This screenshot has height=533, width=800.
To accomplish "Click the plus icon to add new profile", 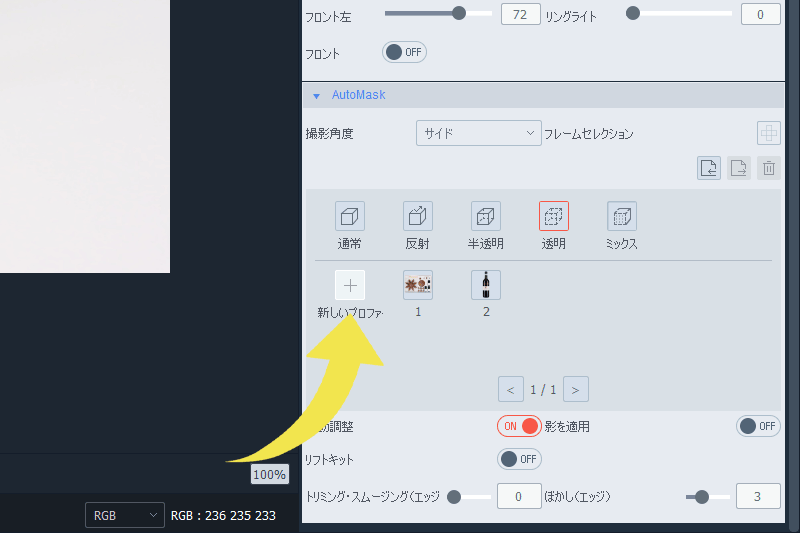I will (x=349, y=285).
